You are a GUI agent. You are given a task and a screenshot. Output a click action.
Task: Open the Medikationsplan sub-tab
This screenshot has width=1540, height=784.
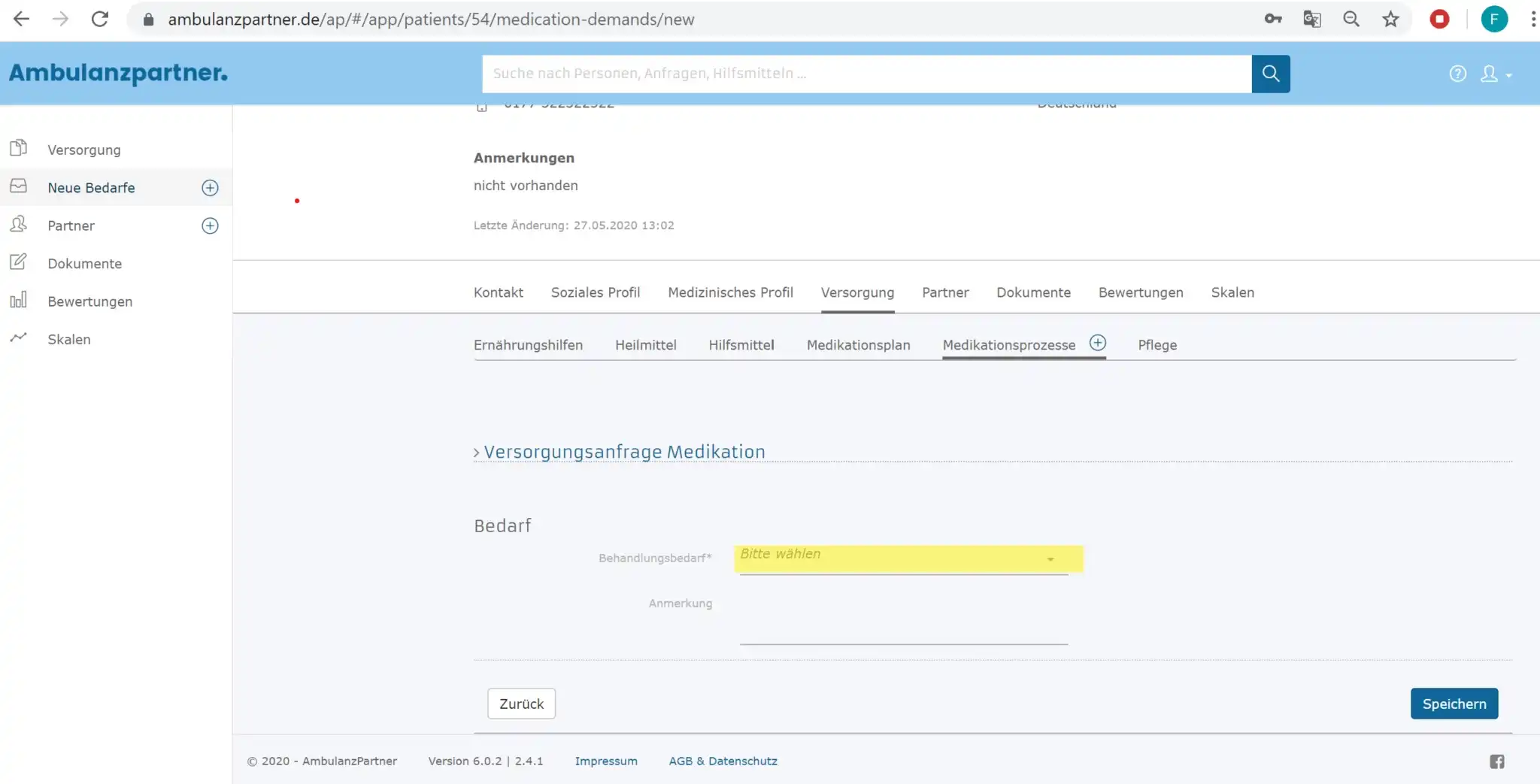(x=858, y=345)
